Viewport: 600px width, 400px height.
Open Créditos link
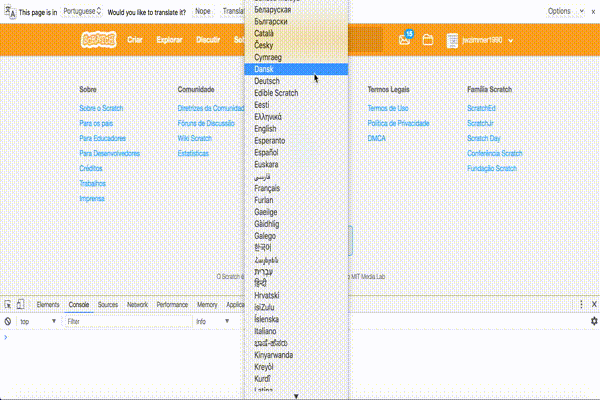[x=91, y=168]
